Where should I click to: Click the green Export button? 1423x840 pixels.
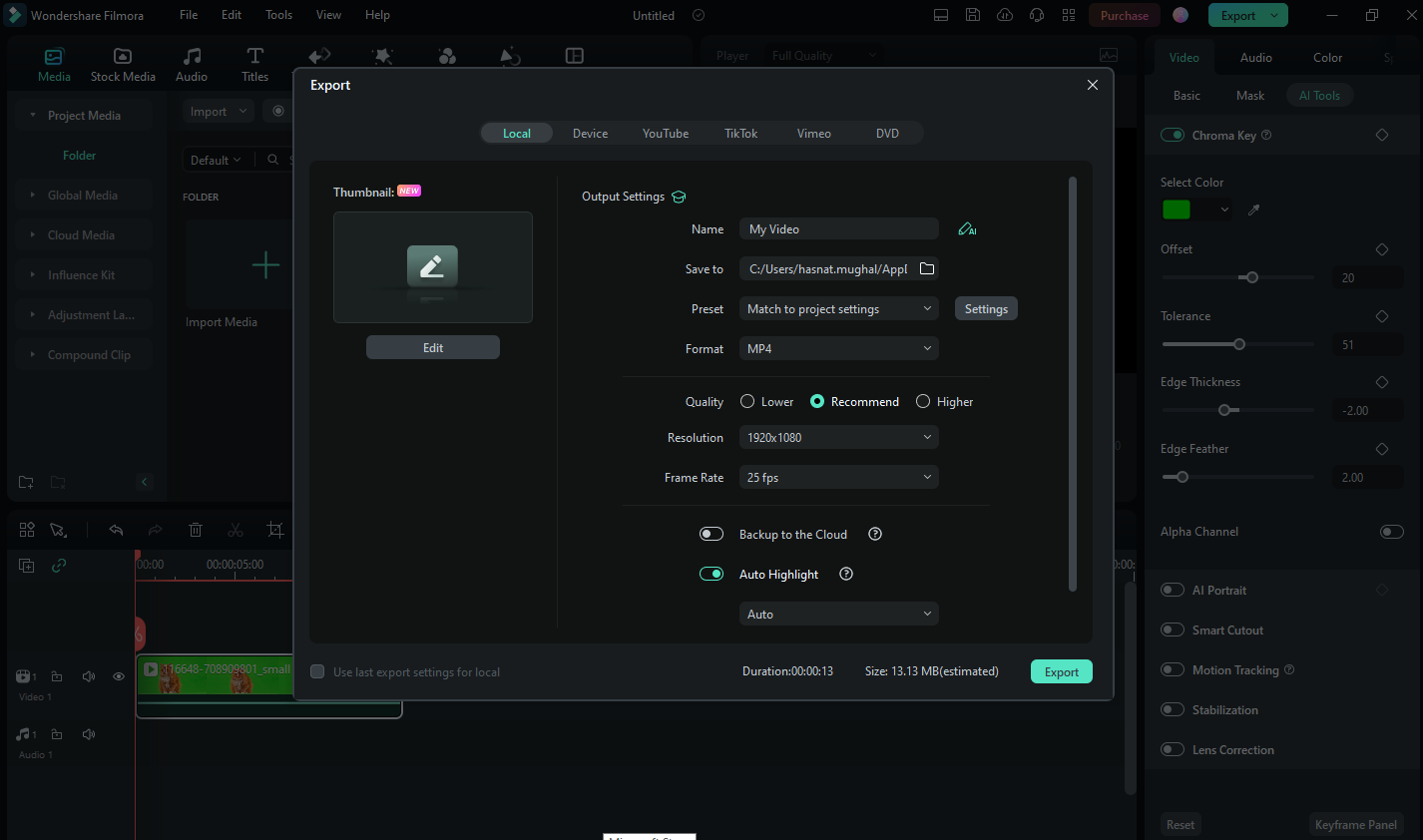pyautogui.click(x=1061, y=671)
